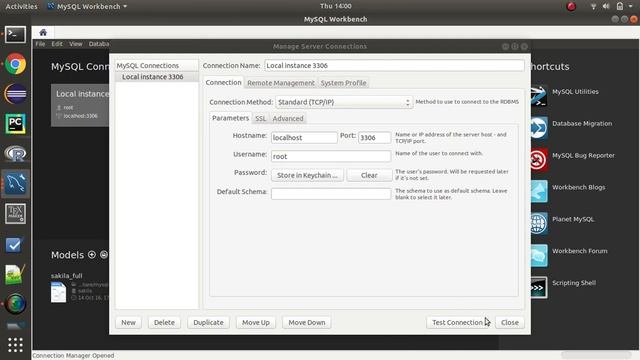Click the clock Thu 14:00 in top bar
The width and height of the screenshot is (640, 360).
coord(336,6)
